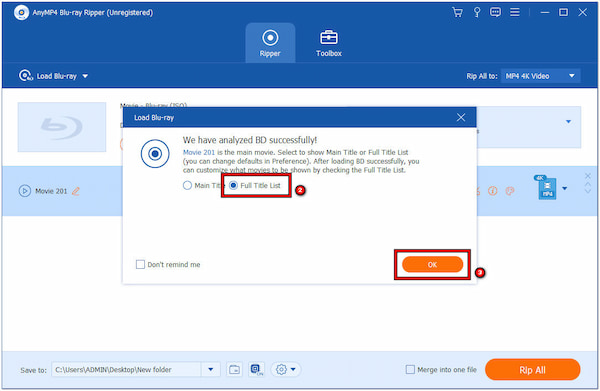
Task: Open the Rip All to format dropdown
Action: 540,76
